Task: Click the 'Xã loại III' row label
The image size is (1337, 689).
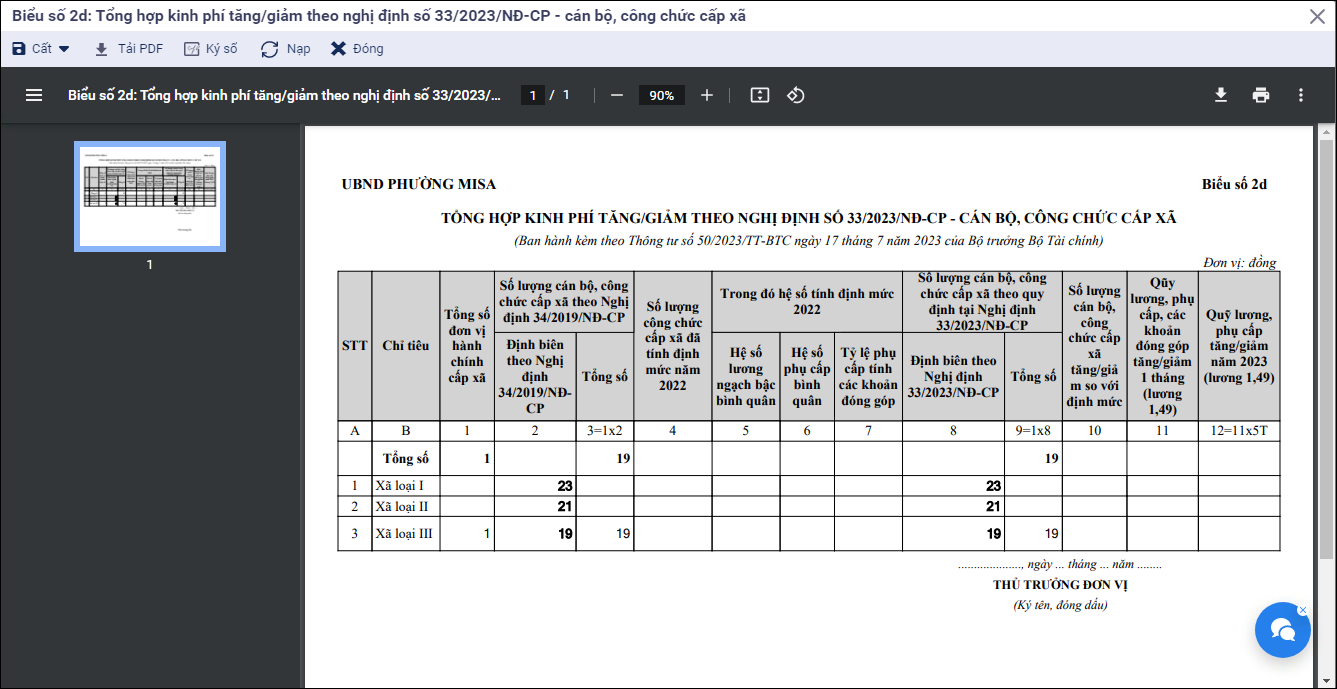Action: (x=404, y=533)
